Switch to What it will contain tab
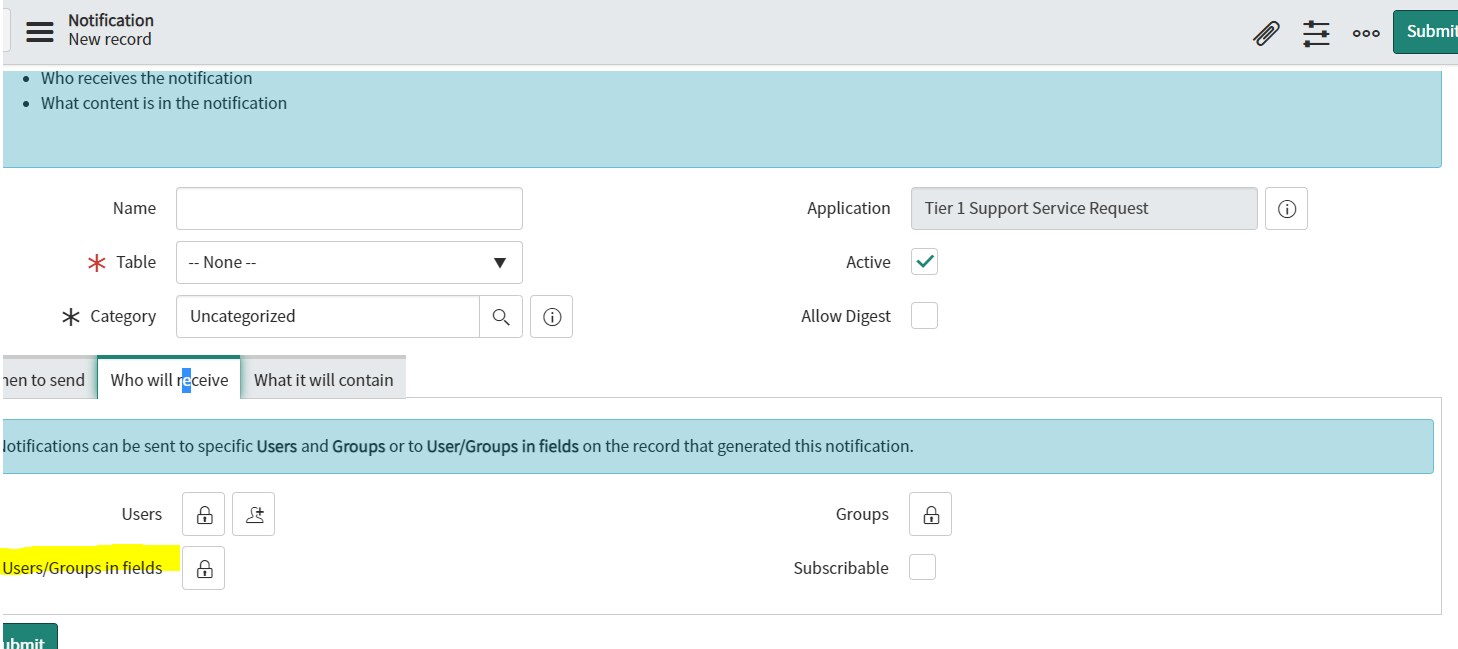 [x=324, y=379]
